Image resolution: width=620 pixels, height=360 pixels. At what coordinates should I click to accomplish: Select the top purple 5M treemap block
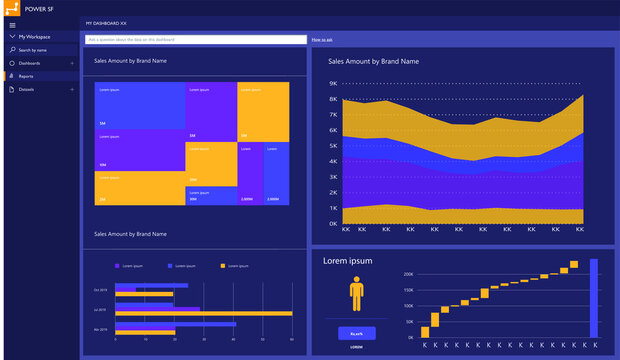tap(211, 112)
